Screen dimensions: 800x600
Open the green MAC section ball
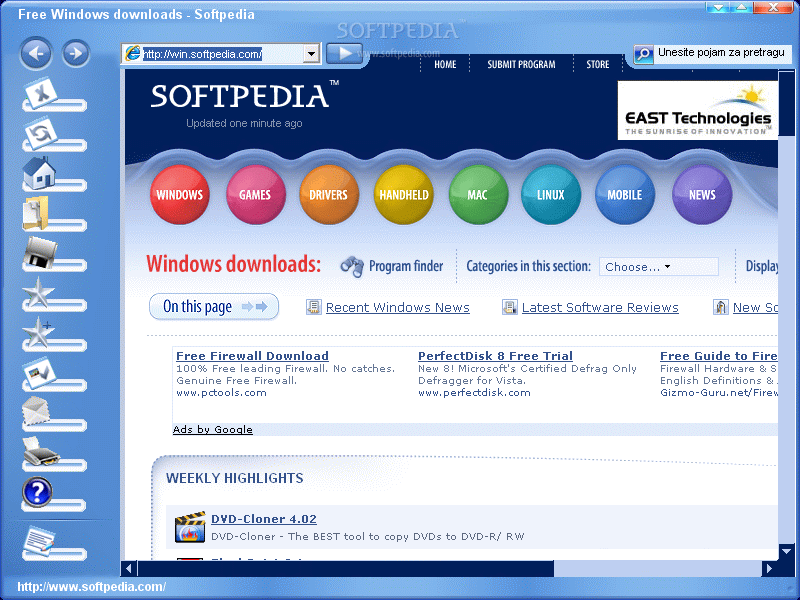pyautogui.click(x=478, y=194)
